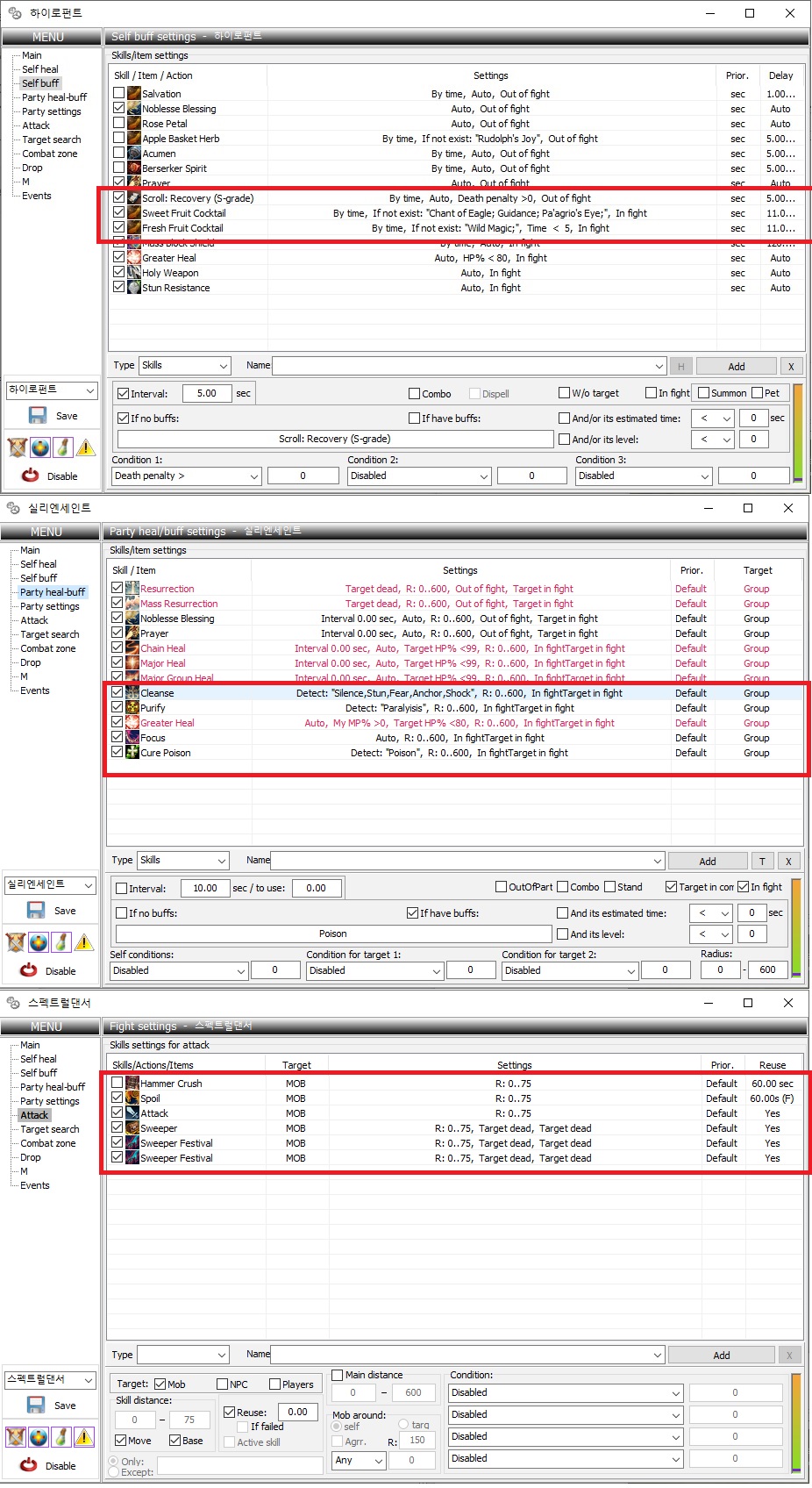812x1488 pixels.
Task: Select Target search in Fight settings window menu
Action: (x=50, y=1129)
